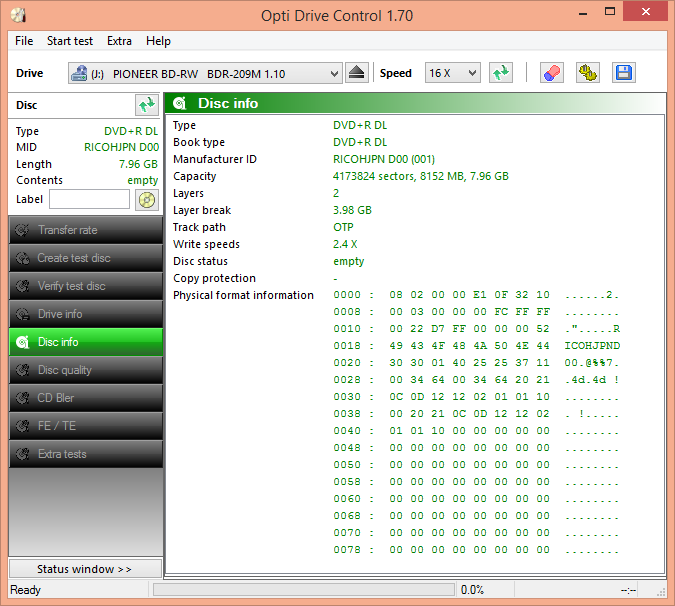Screen dimensions: 675x606
Task: Open the 16 X speed dropdown
Action: [452, 73]
